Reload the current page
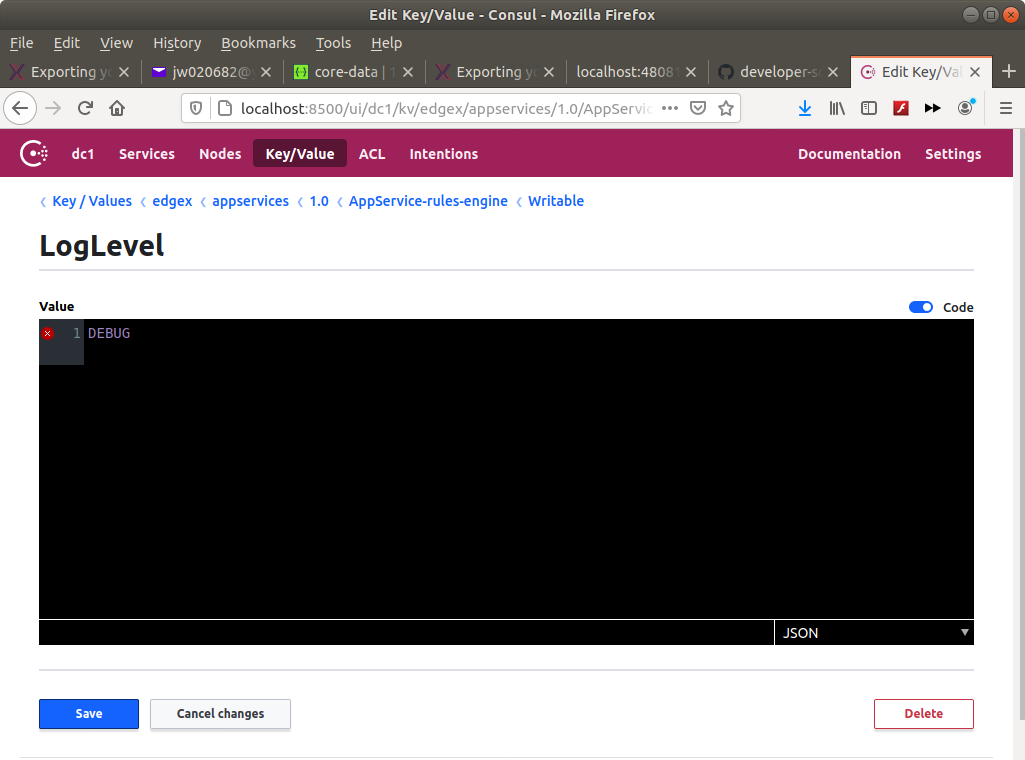 pyautogui.click(x=85, y=108)
